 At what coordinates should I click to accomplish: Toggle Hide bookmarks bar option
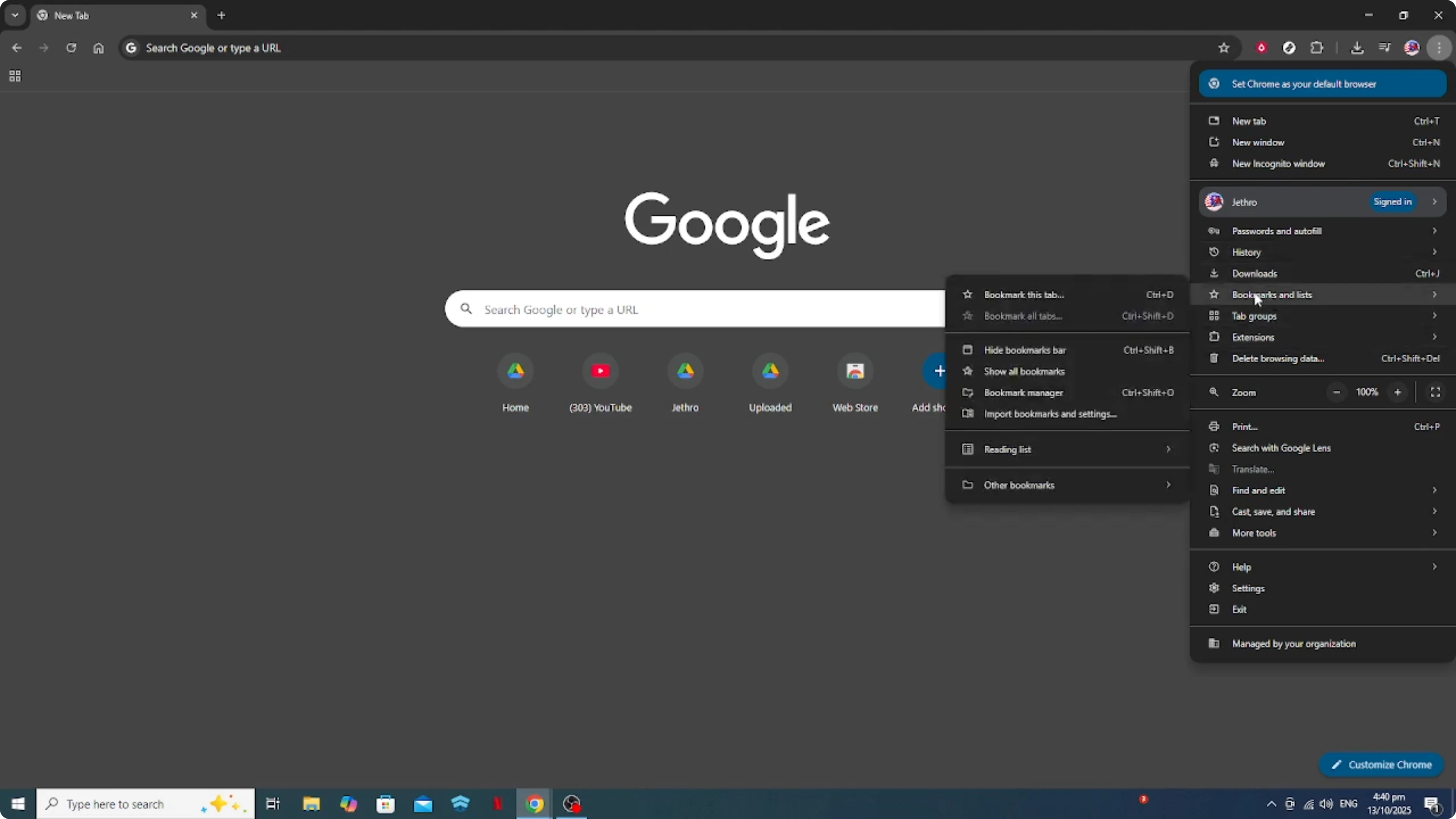[x=1067, y=350]
